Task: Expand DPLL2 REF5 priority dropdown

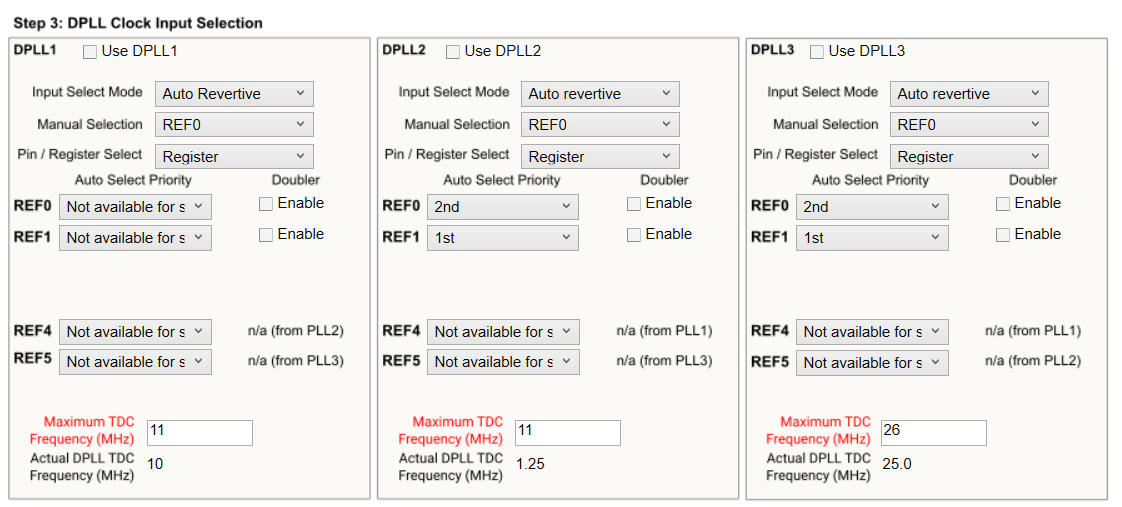Action: click(x=503, y=362)
